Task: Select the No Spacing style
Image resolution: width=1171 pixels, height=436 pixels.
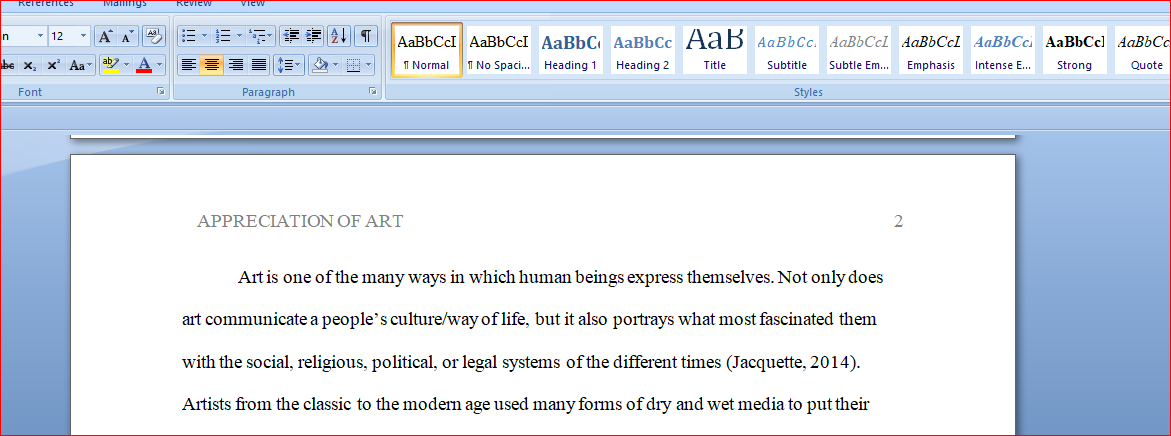Action: click(498, 49)
